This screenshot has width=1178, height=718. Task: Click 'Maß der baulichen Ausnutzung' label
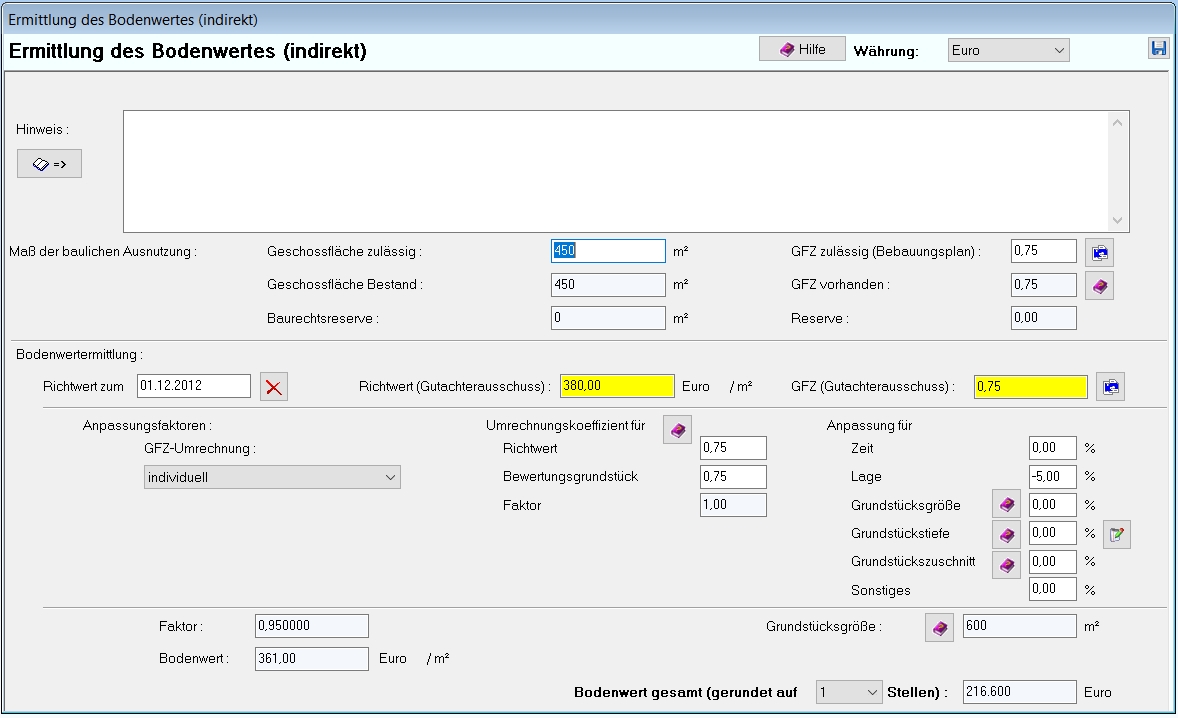(x=103, y=252)
